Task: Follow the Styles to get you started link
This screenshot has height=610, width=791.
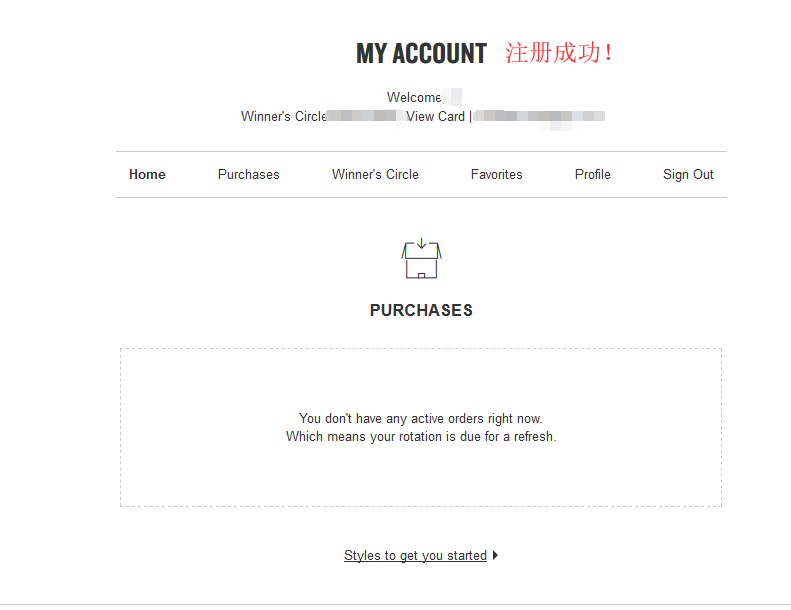Action: (x=415, y=556)
